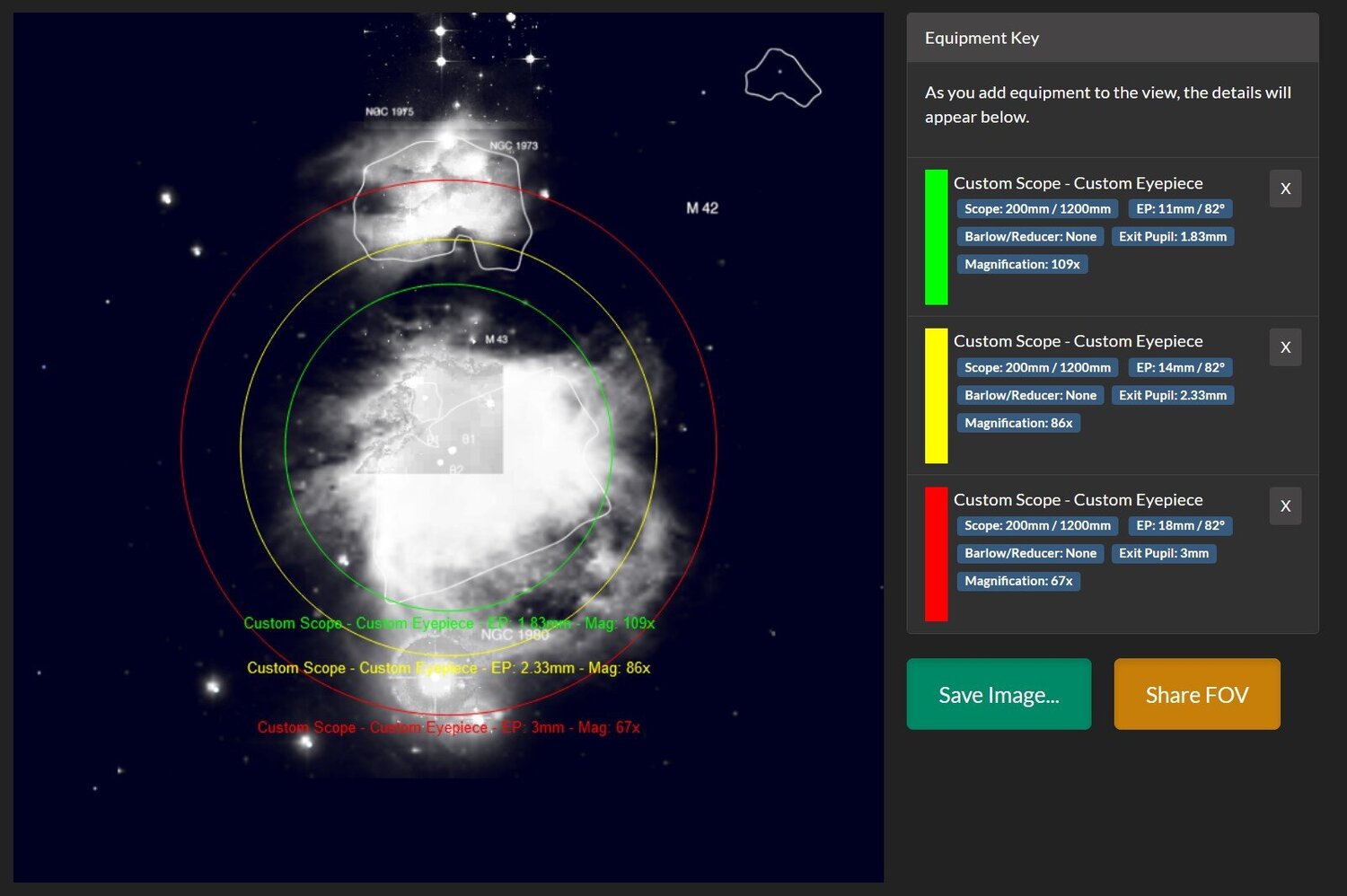Remove the red 18mm eyepiece entry
Image resolution: width=1347 pixels, height=896 pixels.
(x=1285, y=505)
